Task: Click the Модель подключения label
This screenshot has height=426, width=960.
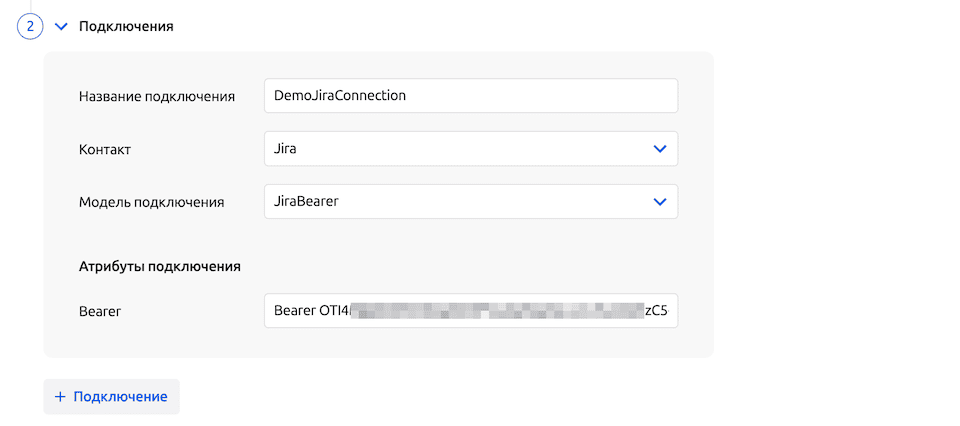Action: coord(151,202)
